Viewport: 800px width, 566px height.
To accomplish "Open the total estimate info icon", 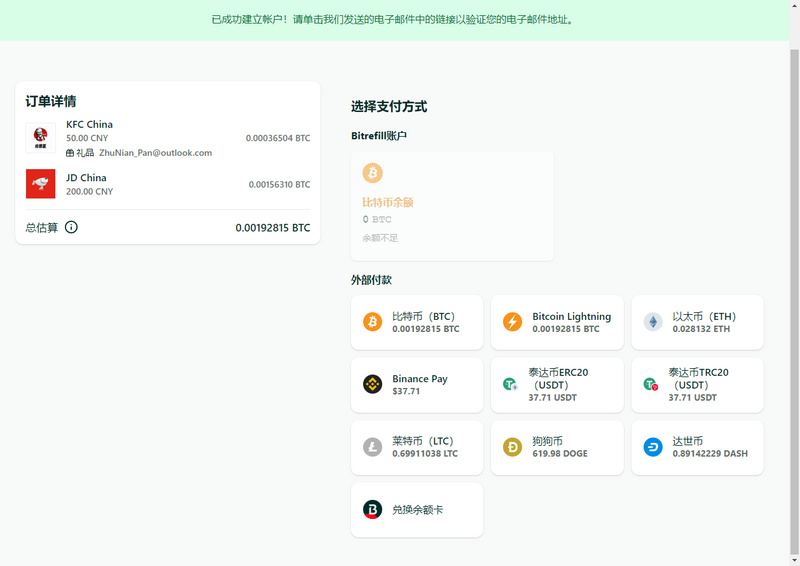I will point(71,227).
